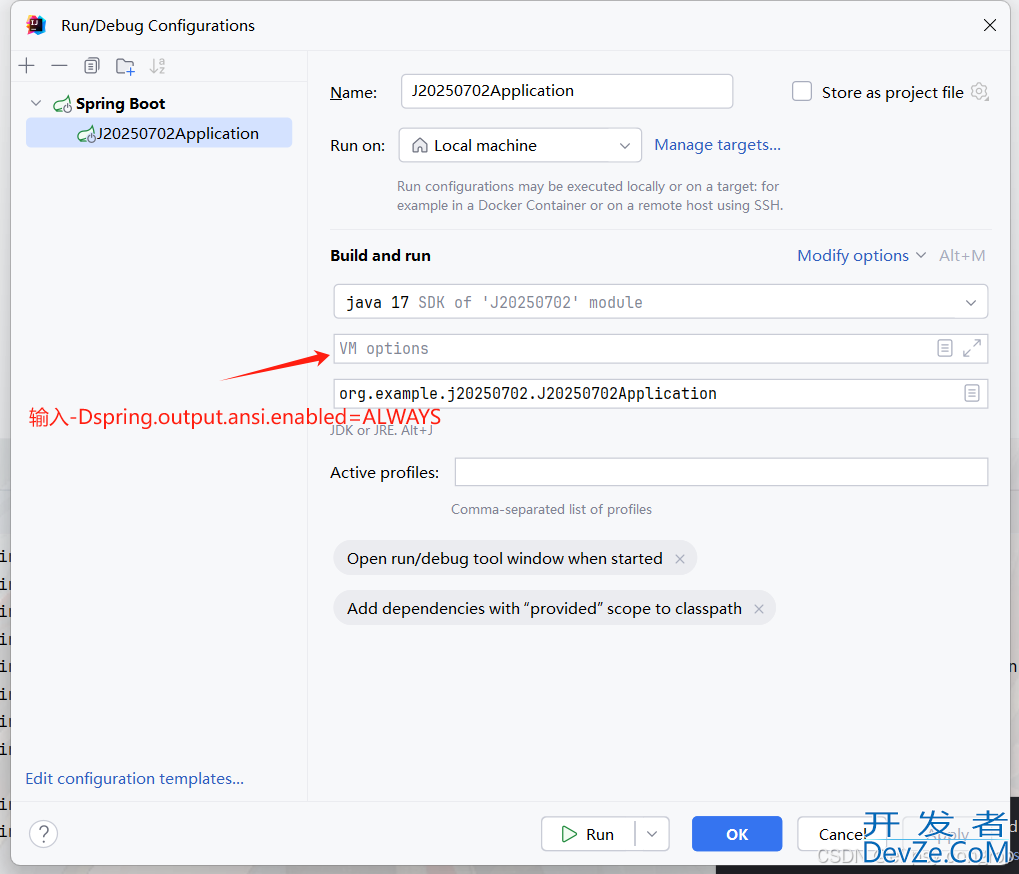Image resolution: width=1019 pixels, height=874 pixels.
Task: Copy the selected configuration
Action: 92,66
